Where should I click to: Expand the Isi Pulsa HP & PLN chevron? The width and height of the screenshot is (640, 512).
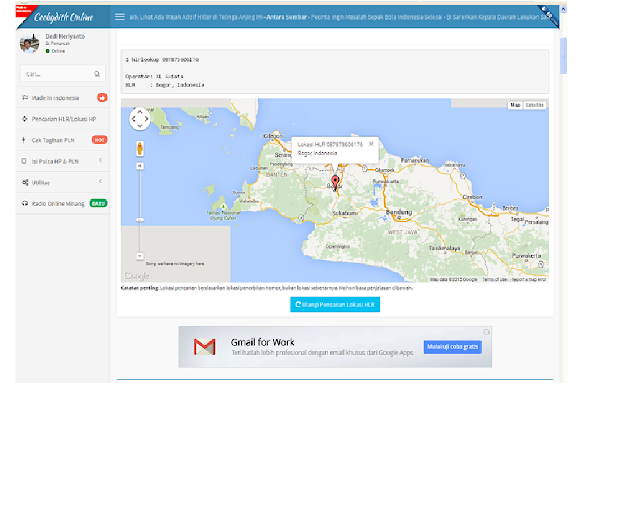(x=100, y=160)
